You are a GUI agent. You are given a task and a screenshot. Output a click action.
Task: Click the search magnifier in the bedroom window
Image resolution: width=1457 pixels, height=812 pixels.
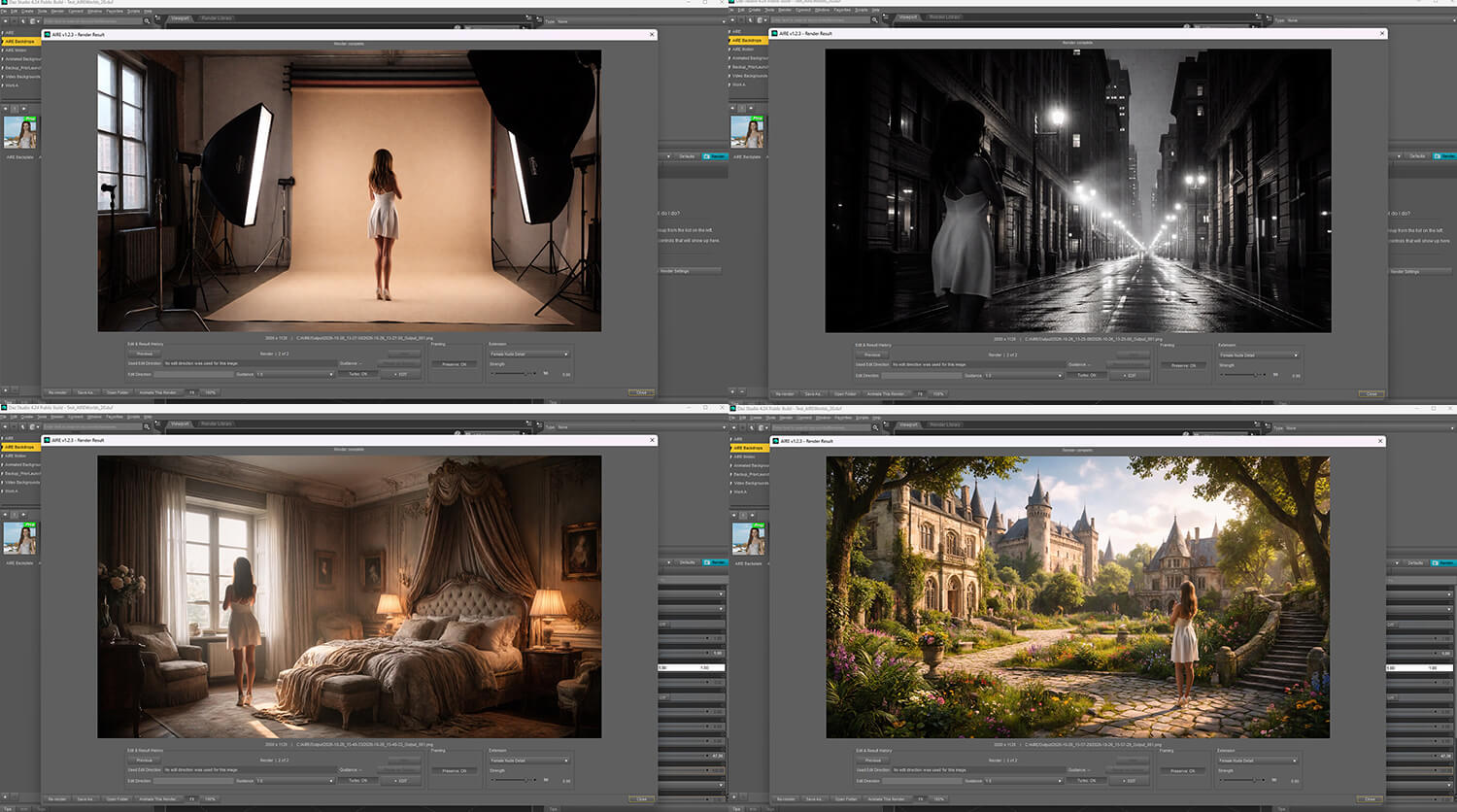point(147,426)
